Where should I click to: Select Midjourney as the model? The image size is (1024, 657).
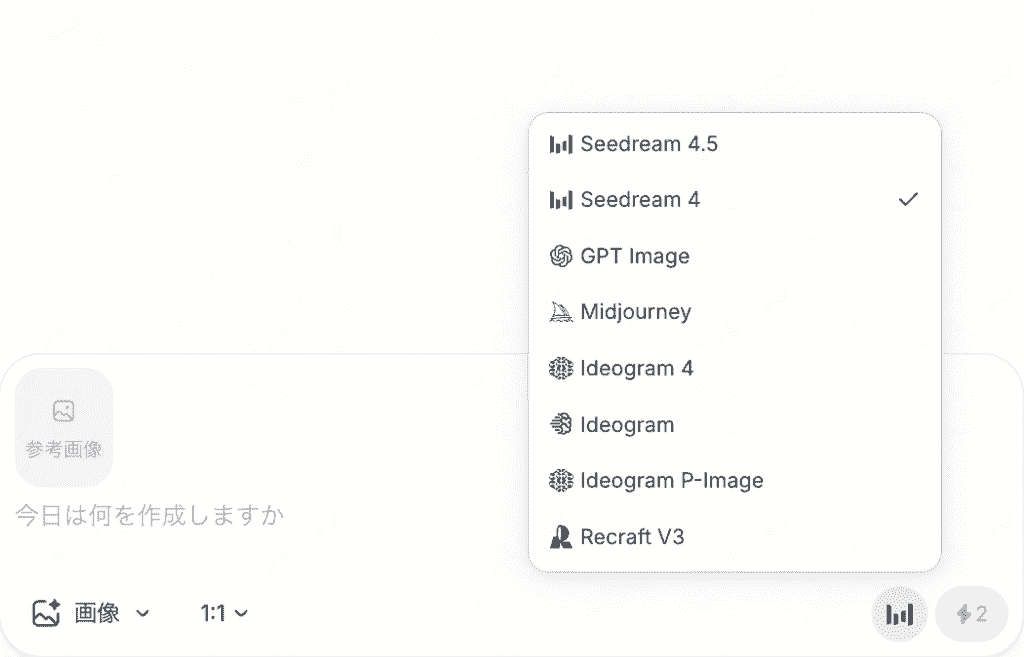(735, 312)
